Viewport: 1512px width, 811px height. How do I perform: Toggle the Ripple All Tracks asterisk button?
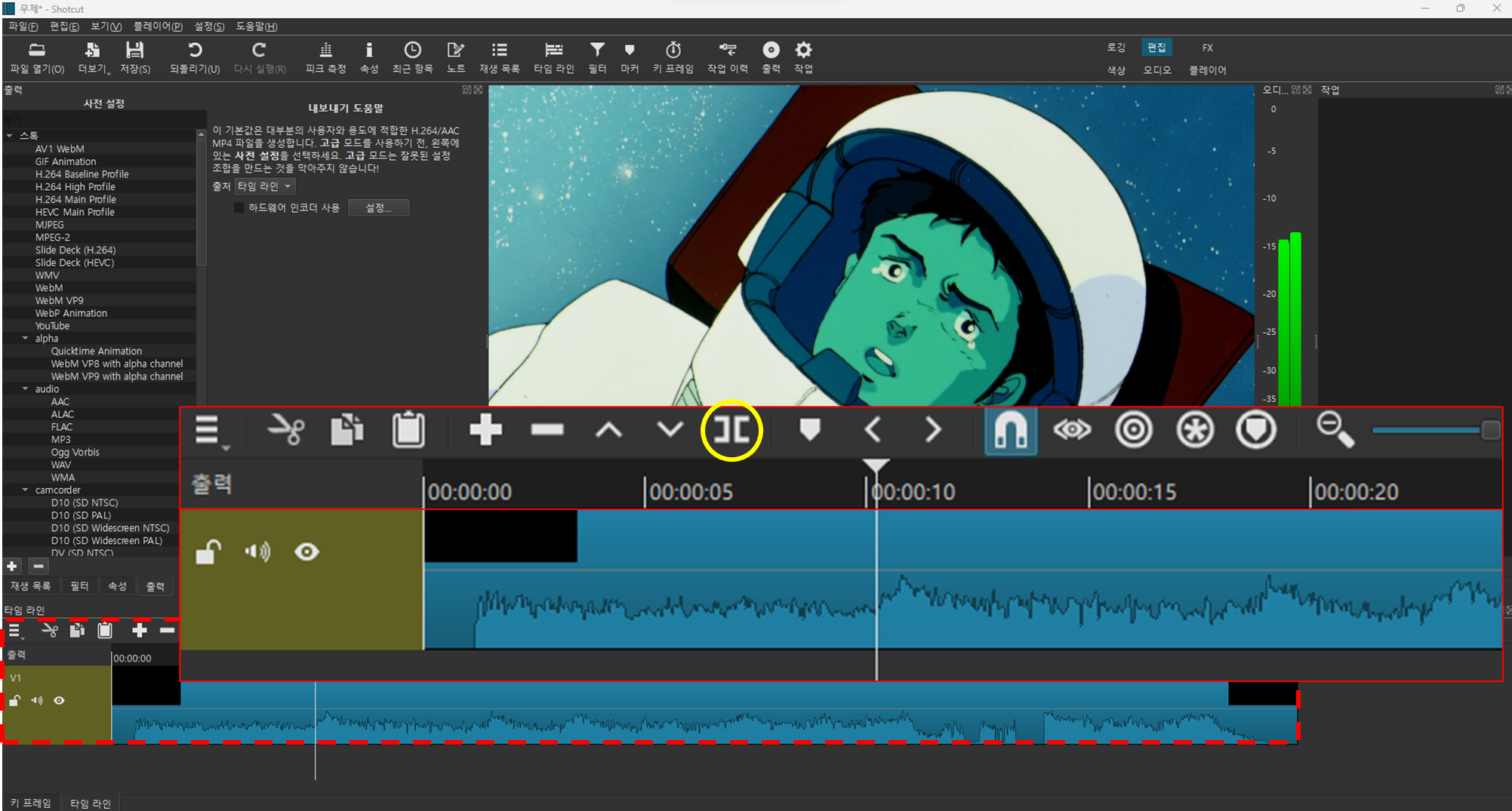tap(1195, 430)
